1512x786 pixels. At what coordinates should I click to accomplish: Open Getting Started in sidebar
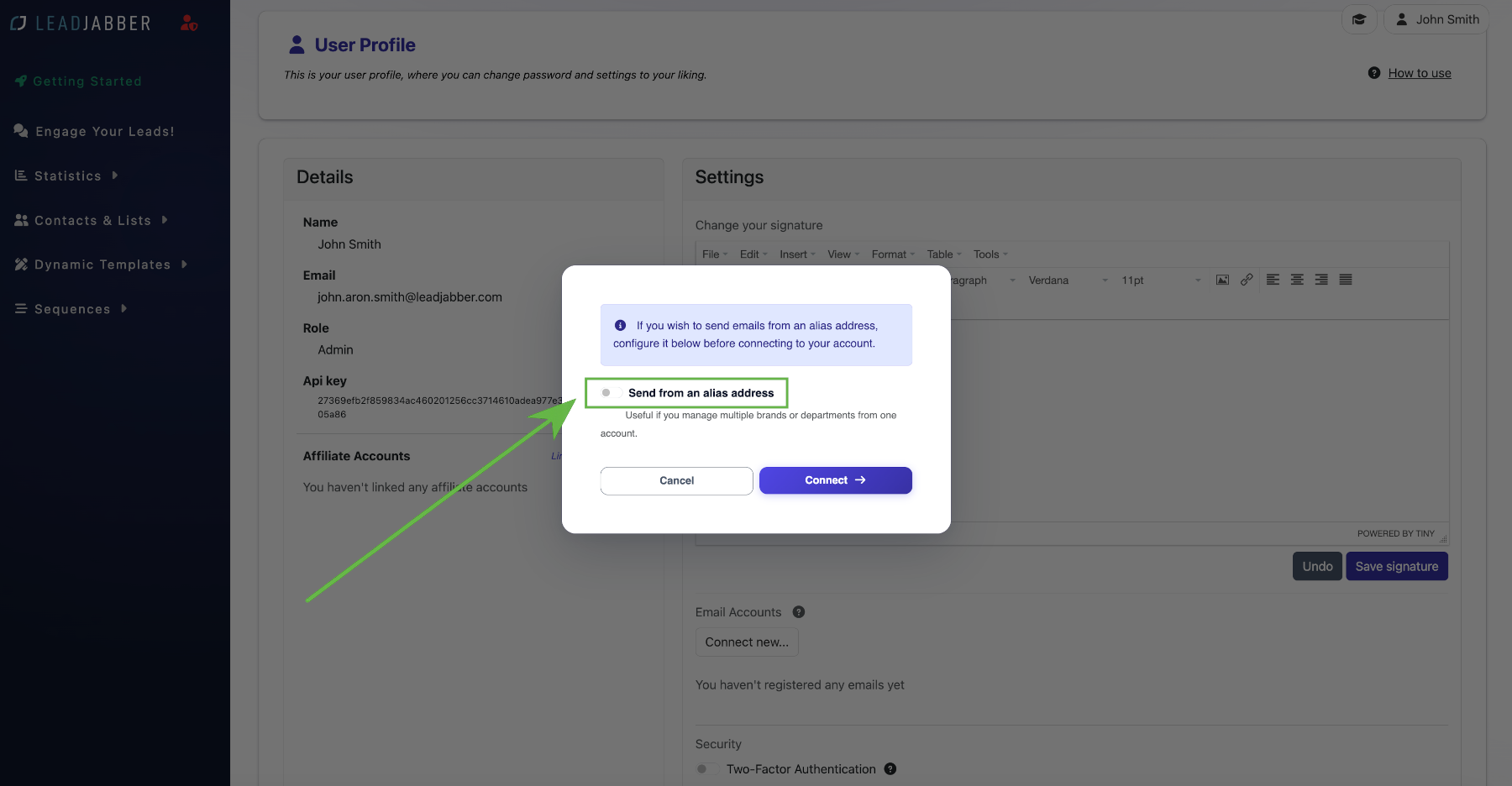[78, 81]
